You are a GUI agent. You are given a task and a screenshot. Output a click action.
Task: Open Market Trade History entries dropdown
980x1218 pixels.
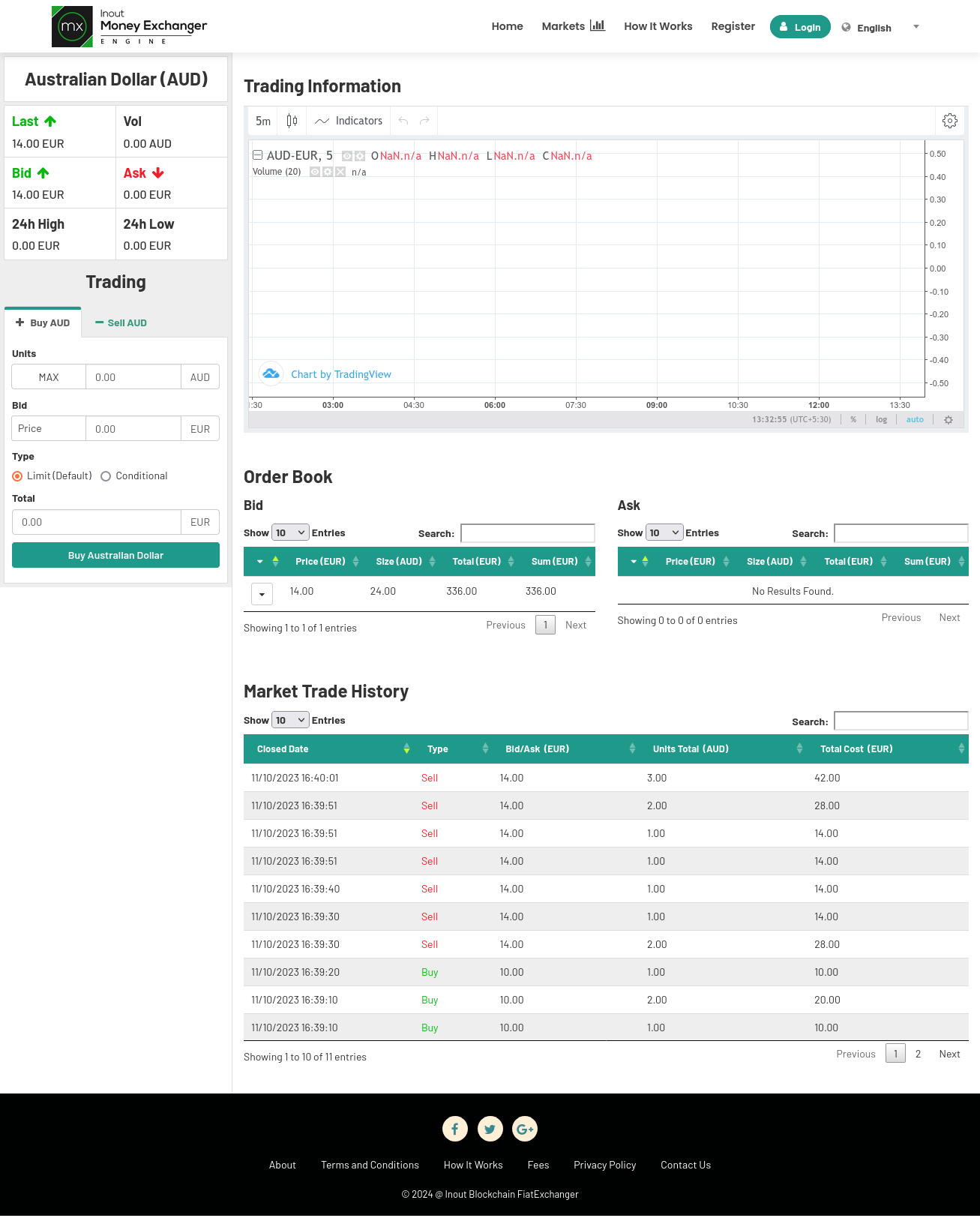[x=290, y=720]
